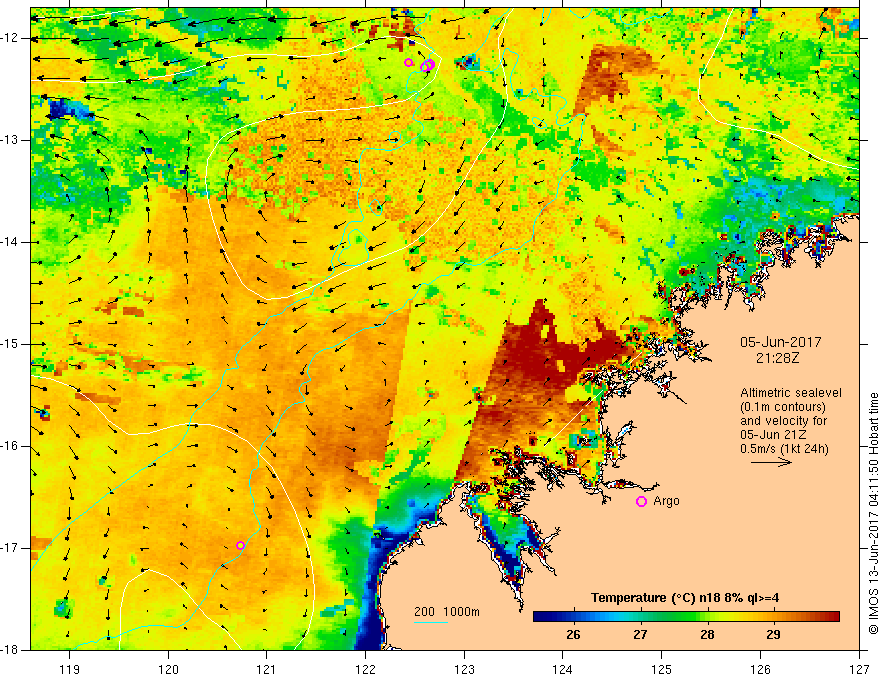Click the longitude axis label '127'
Screen dimensions: 880x680
(859, 669)
